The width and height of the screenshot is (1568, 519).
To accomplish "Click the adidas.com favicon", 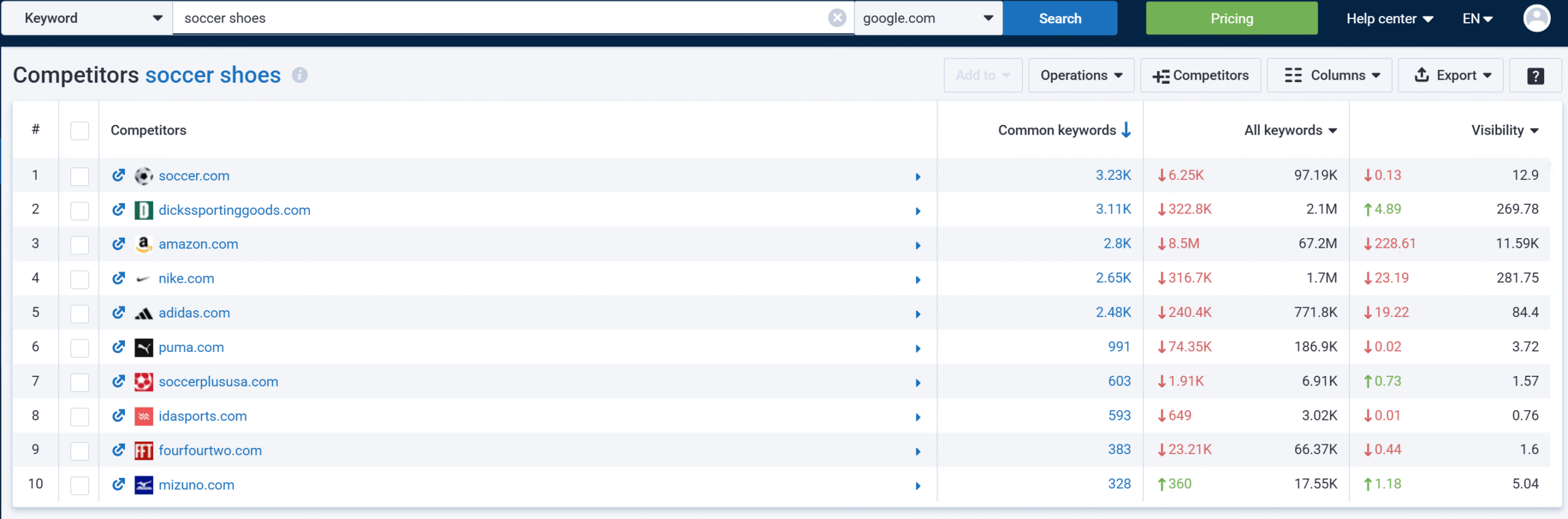I will 143,313.
